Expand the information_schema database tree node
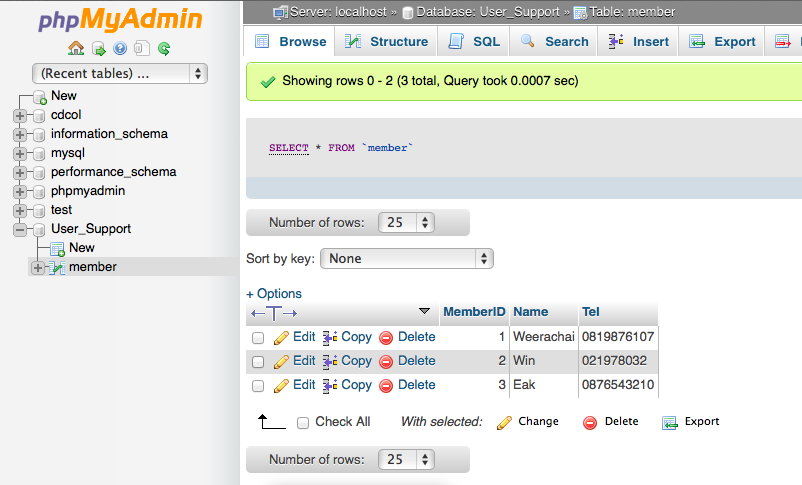Screen dimensions: 802x485 coord(19,134)
